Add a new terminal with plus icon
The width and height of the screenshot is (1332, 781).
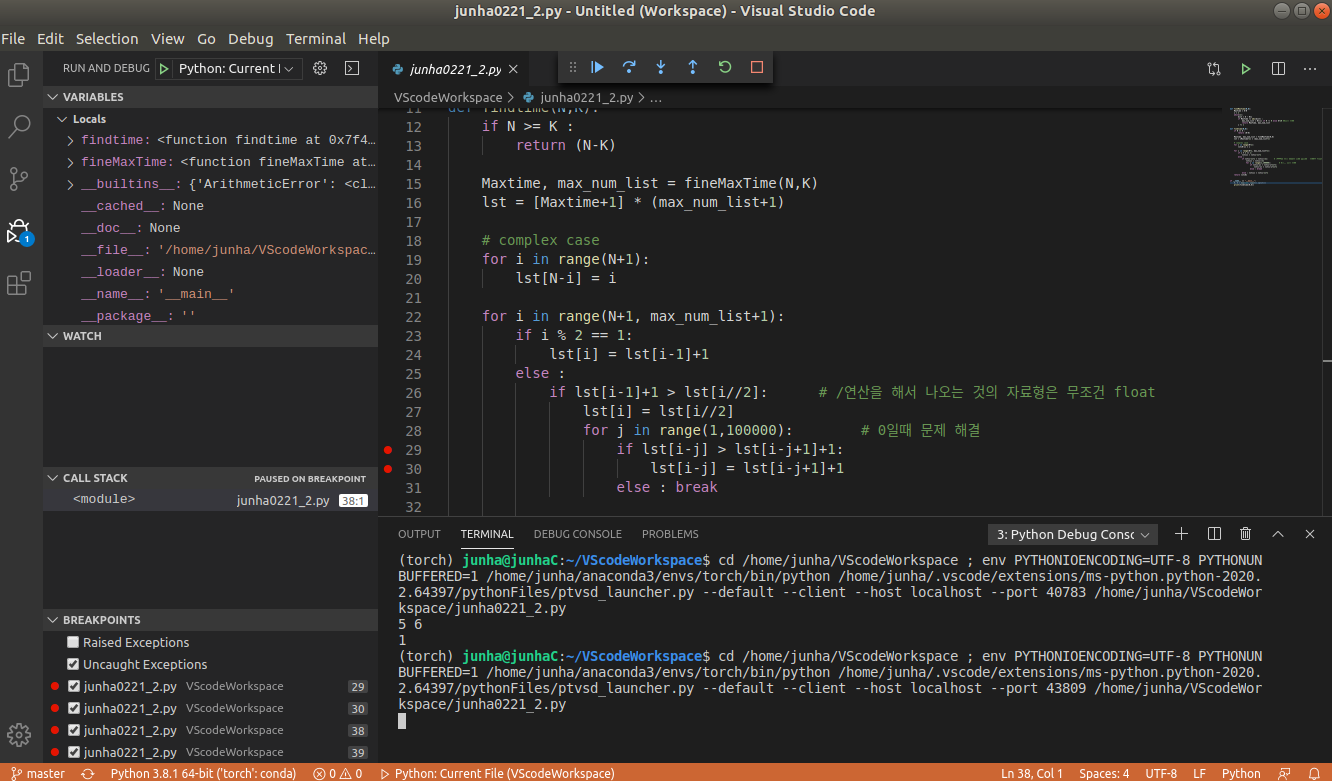point(1181,534)
